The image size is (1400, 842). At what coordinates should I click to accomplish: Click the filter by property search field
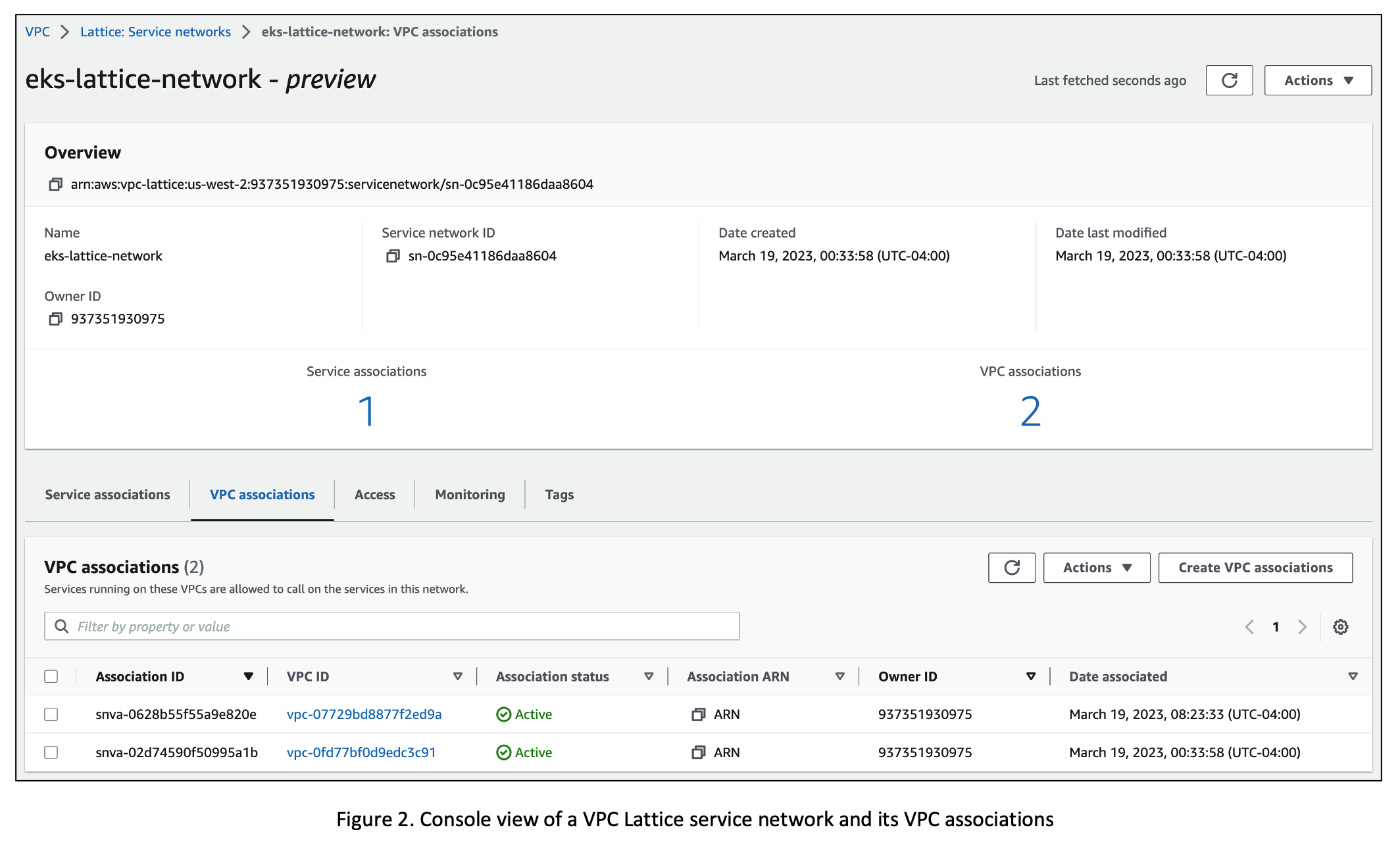click(391, 626)
